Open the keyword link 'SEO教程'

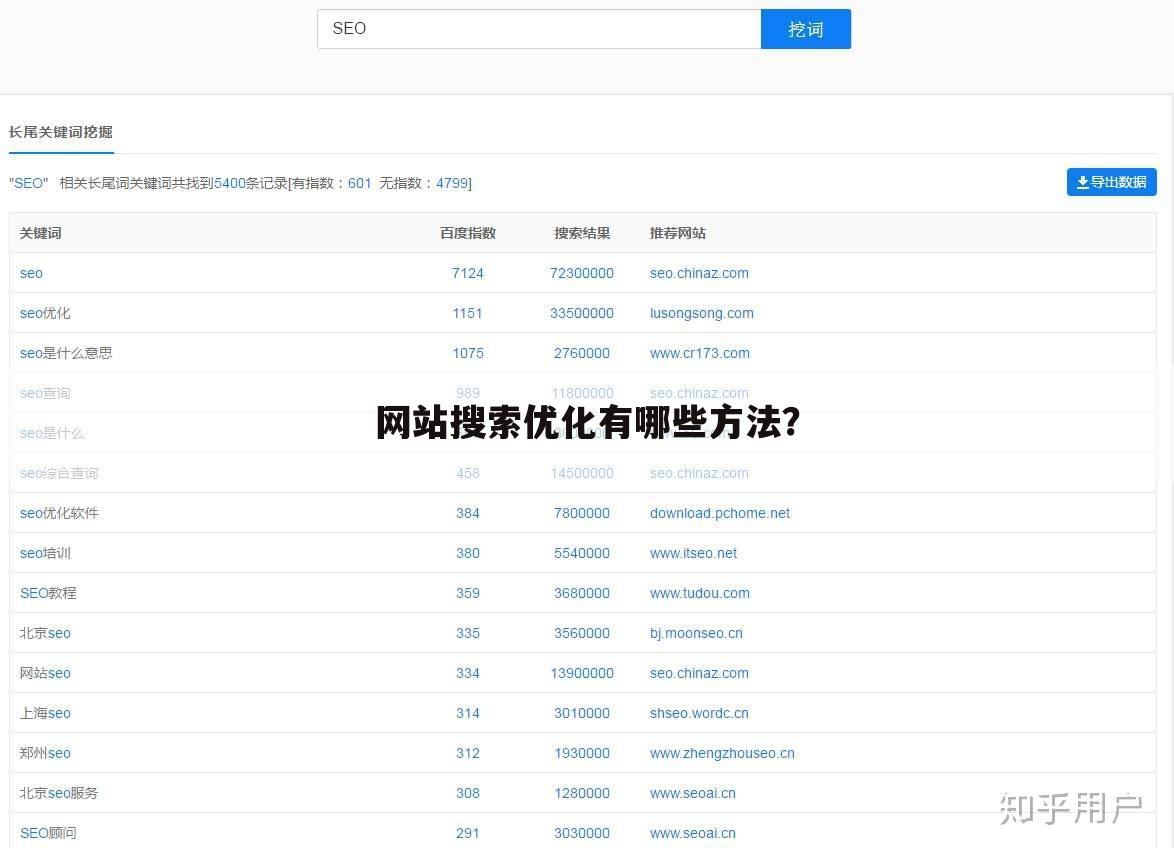(48, 593)
